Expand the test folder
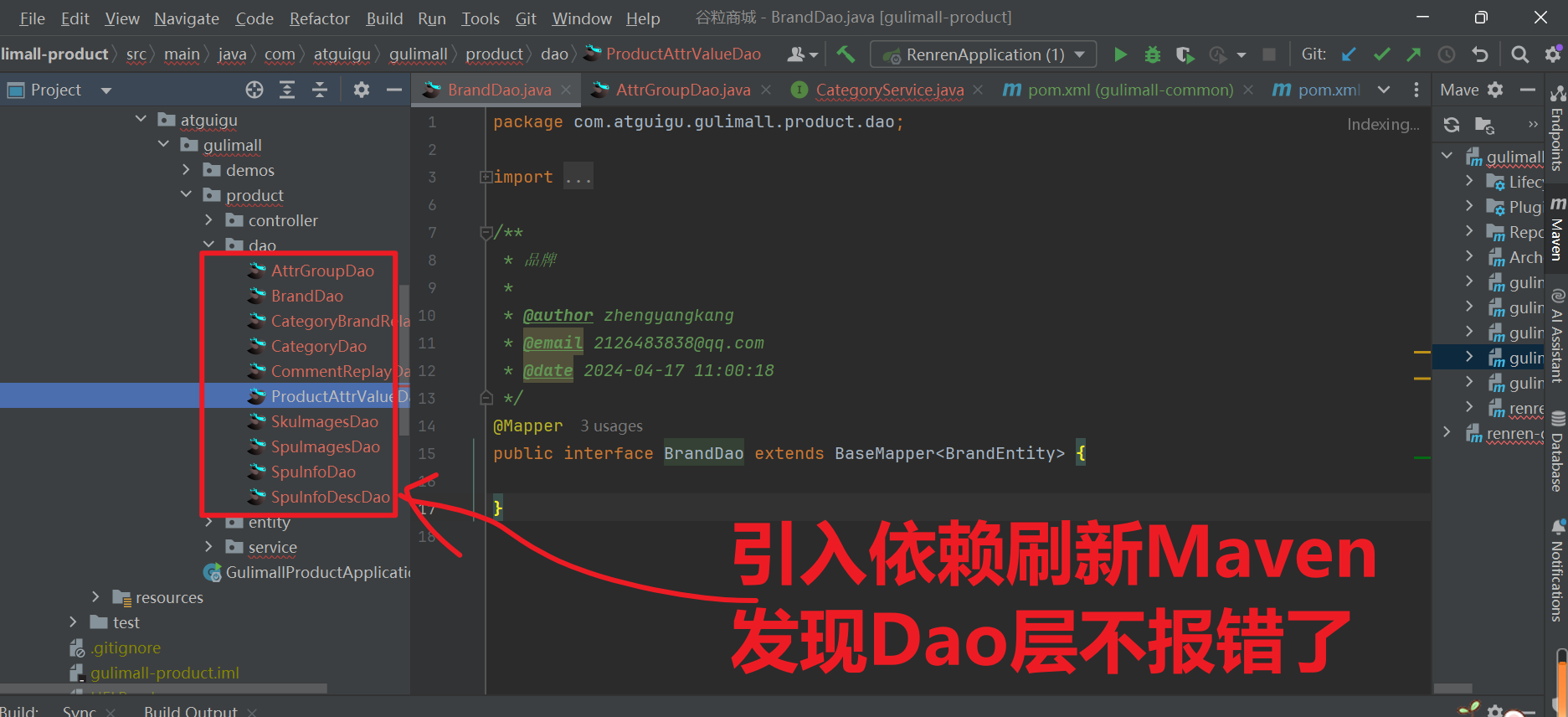 73,622
